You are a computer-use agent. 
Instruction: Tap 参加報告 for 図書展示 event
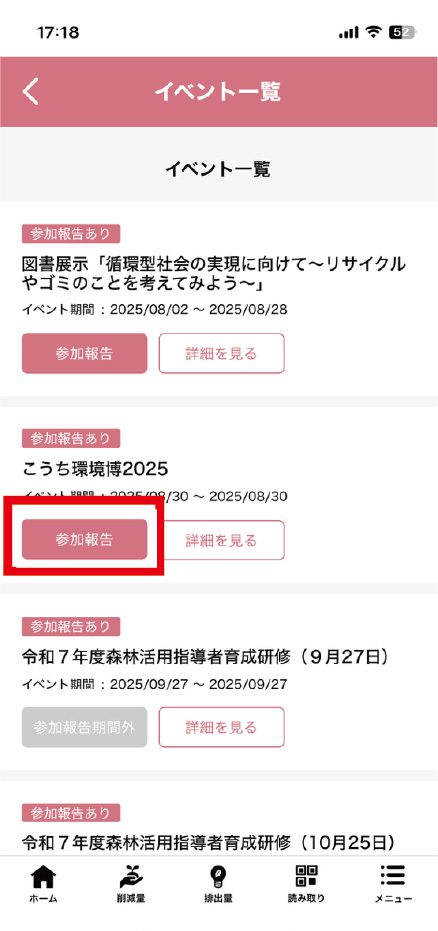(84, 353)
